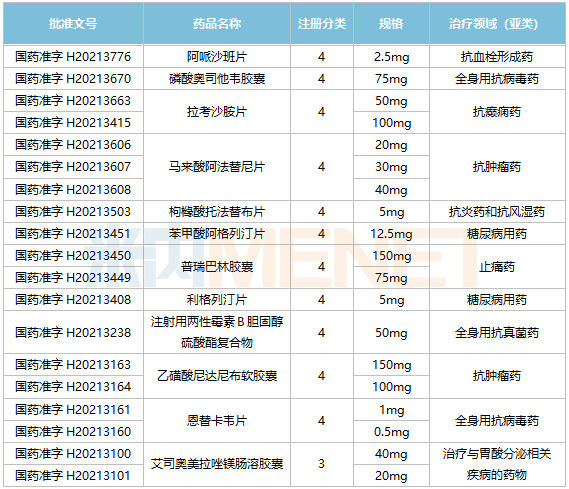Click the 1mg specification cell
Screen dimensions: 569x489
[x=392, y=410]
